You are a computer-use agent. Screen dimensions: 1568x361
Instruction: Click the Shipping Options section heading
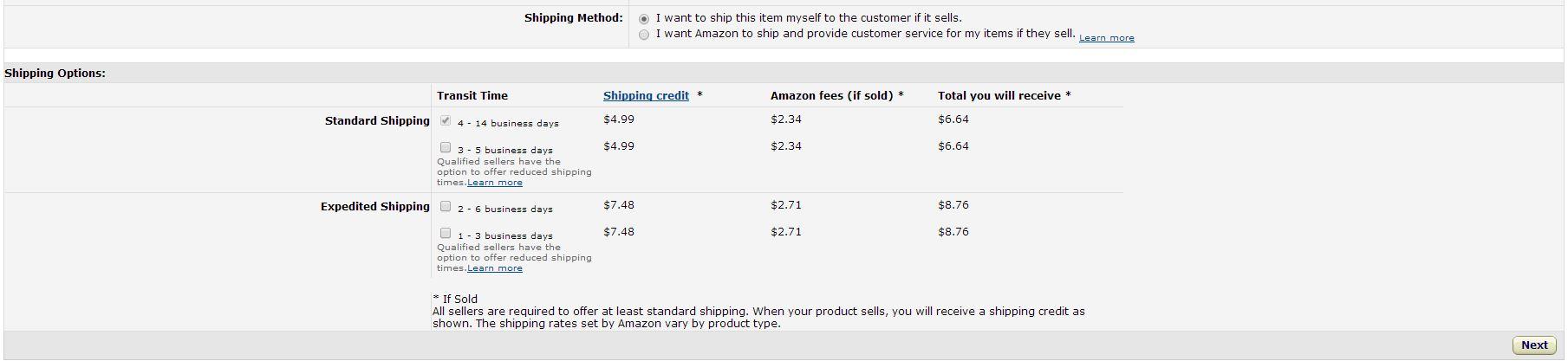pyautogui.click(x=55, y=74)
